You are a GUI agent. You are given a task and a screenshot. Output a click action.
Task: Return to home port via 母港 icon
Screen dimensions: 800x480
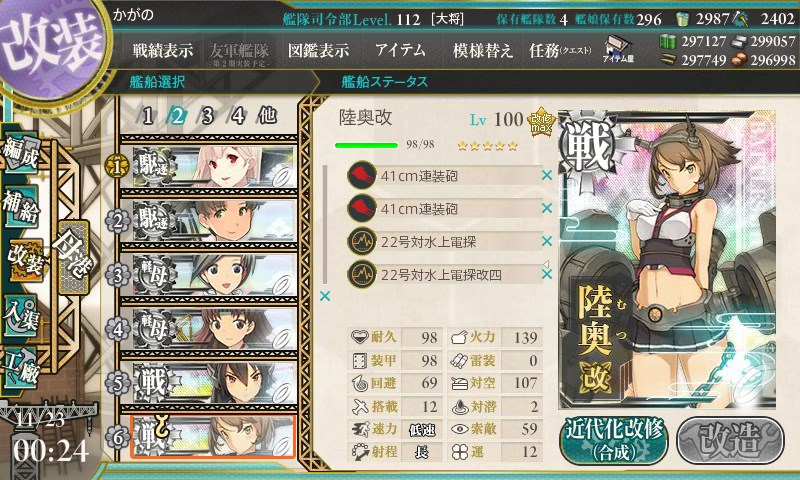pyautogui.click(x=73, y=258)
